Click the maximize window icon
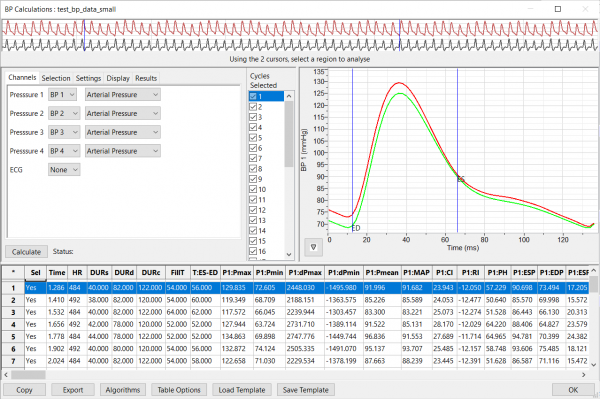Screen dimensions: 600x399 pos(558,9)
